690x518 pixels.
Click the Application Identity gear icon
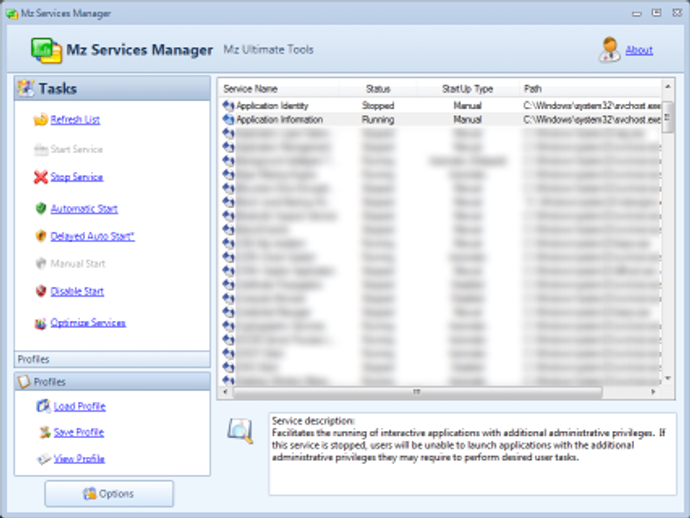click(x=228, y=106)
